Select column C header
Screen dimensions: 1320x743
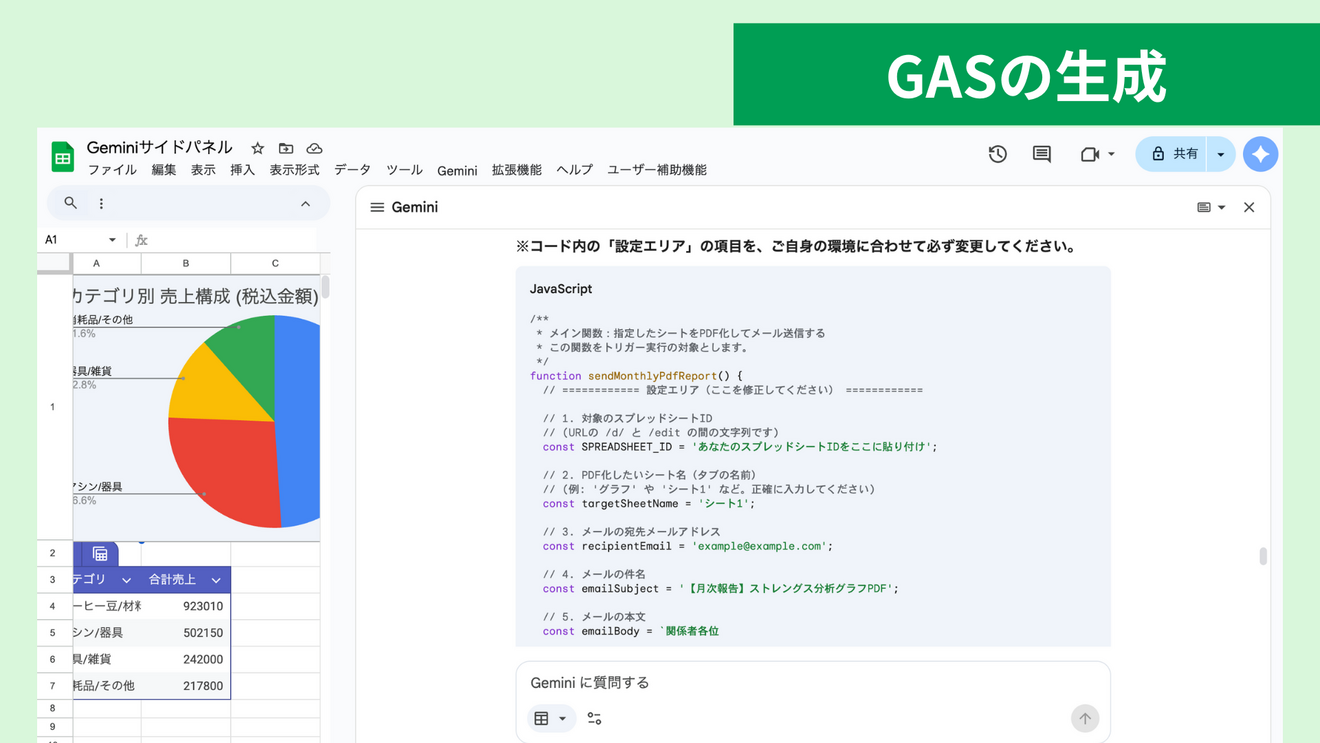click(275, 263)
